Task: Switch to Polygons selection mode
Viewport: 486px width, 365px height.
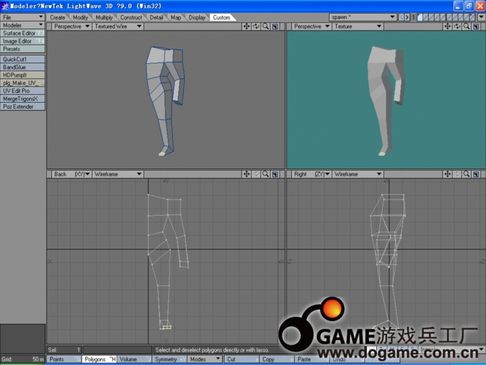Action: click(x=99, y=359)
